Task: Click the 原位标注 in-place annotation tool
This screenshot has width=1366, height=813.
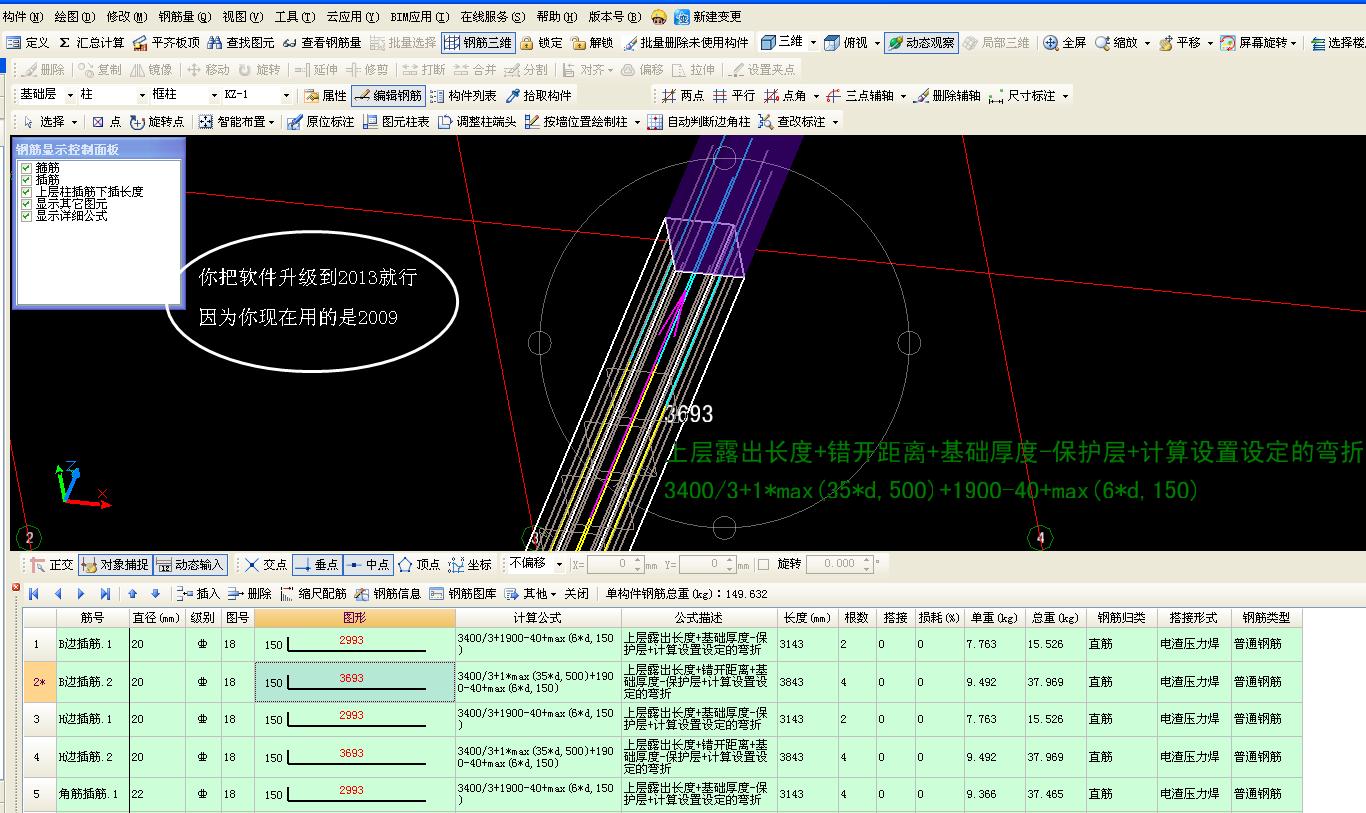Action: pos(321,122)
